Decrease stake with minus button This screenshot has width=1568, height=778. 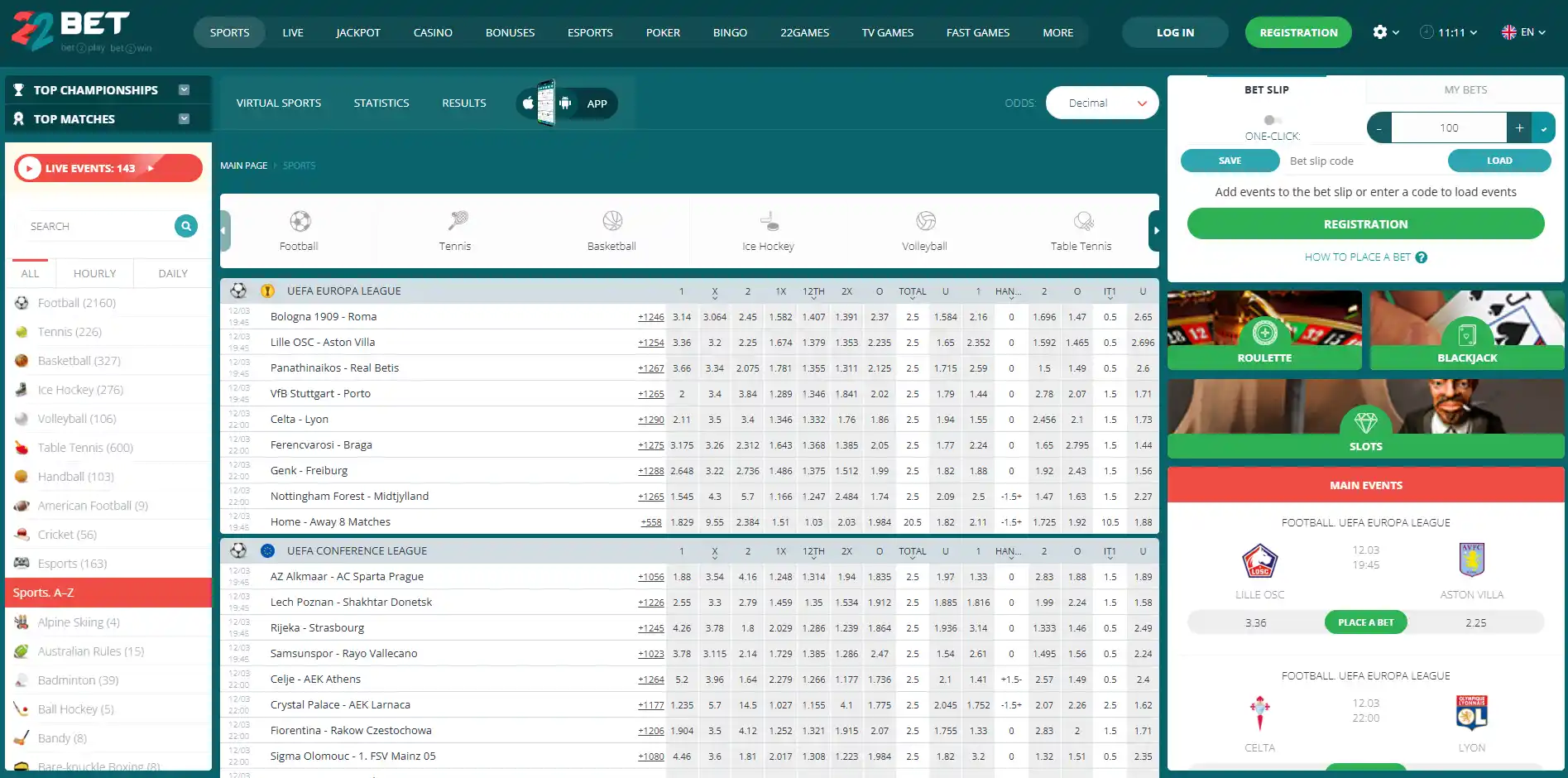(1379, 127)
